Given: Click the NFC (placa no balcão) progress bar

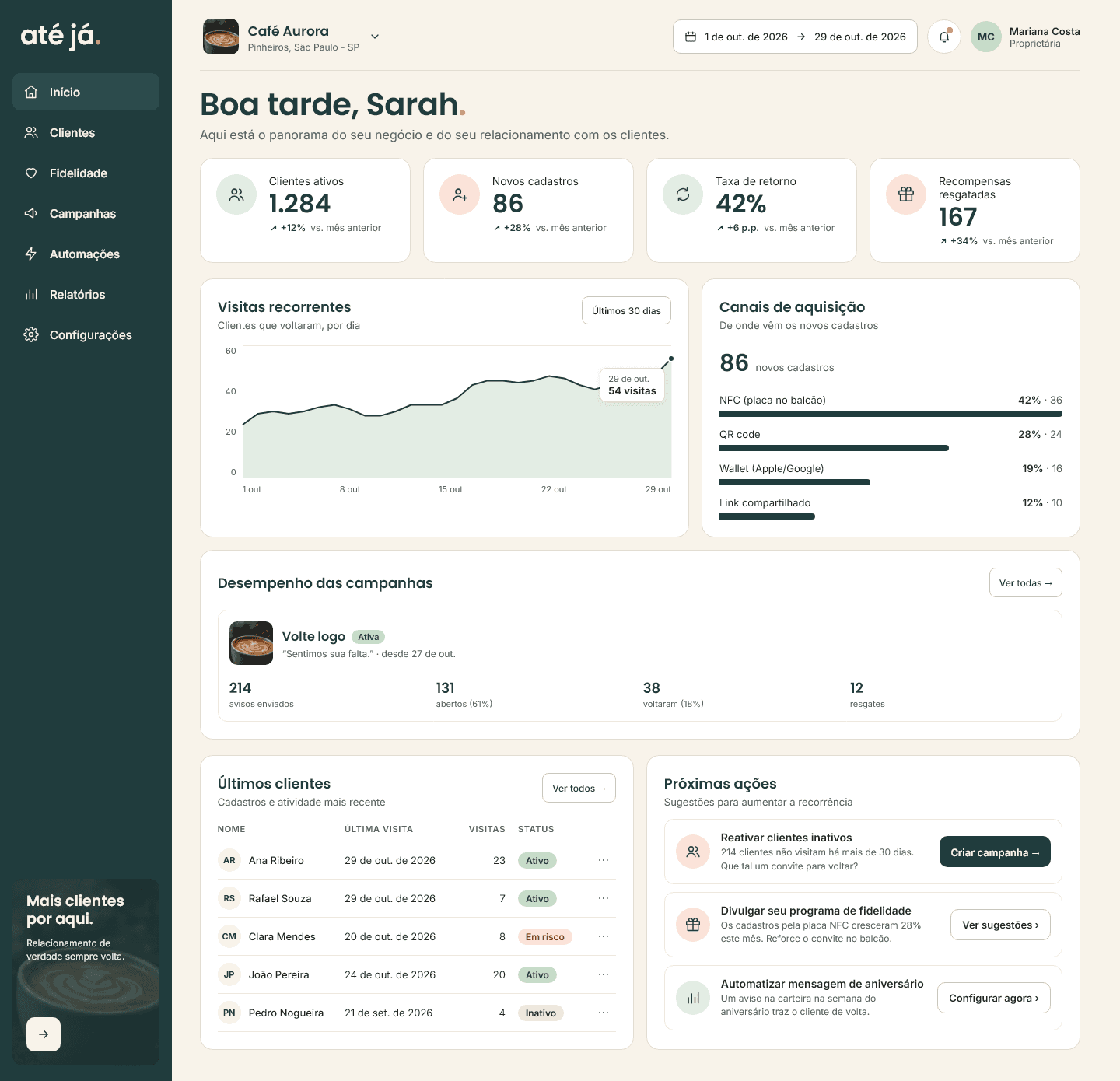Looking at the screenshot, I should (x=891, y=414).
